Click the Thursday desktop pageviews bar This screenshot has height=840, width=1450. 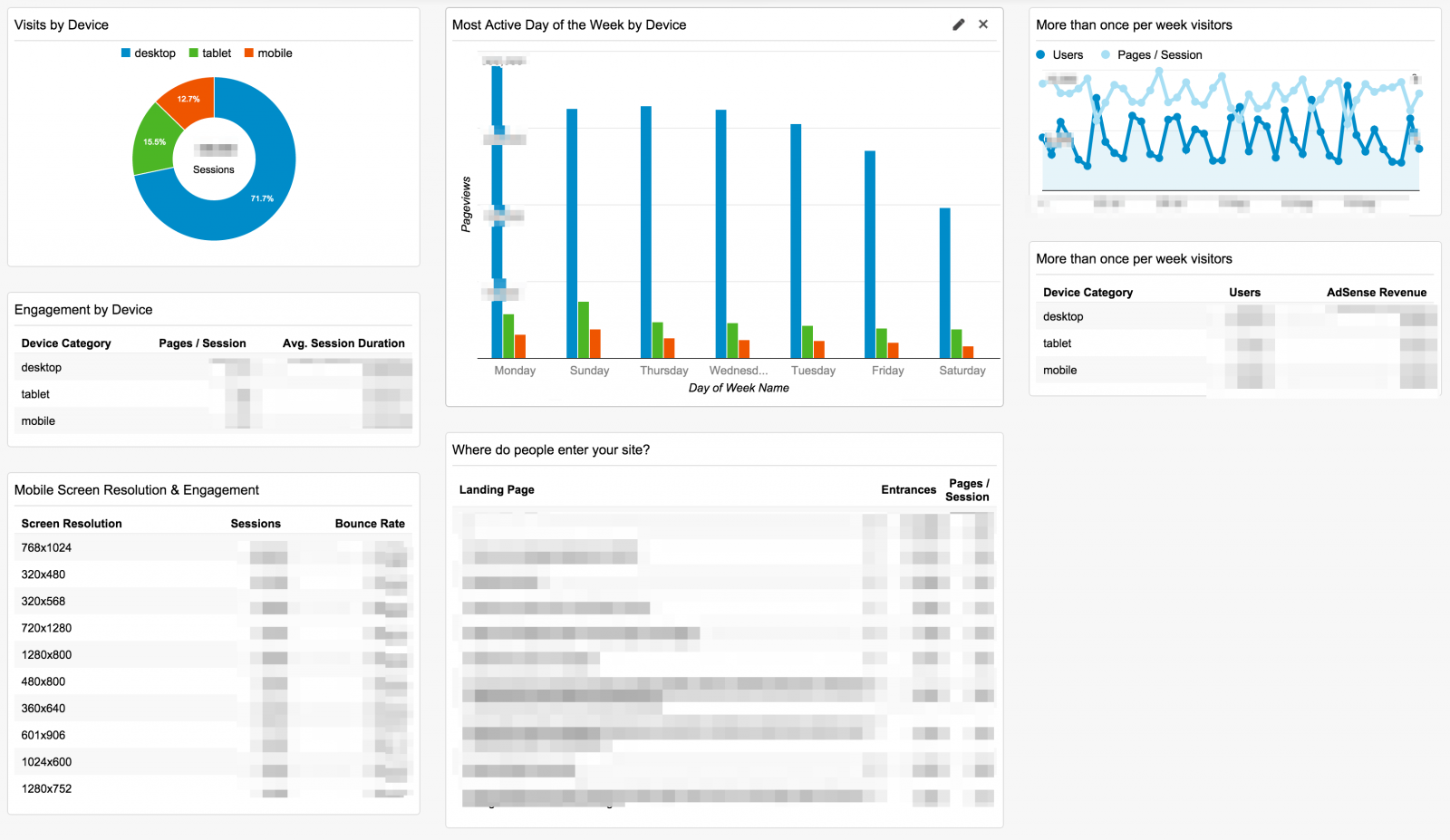646,232
